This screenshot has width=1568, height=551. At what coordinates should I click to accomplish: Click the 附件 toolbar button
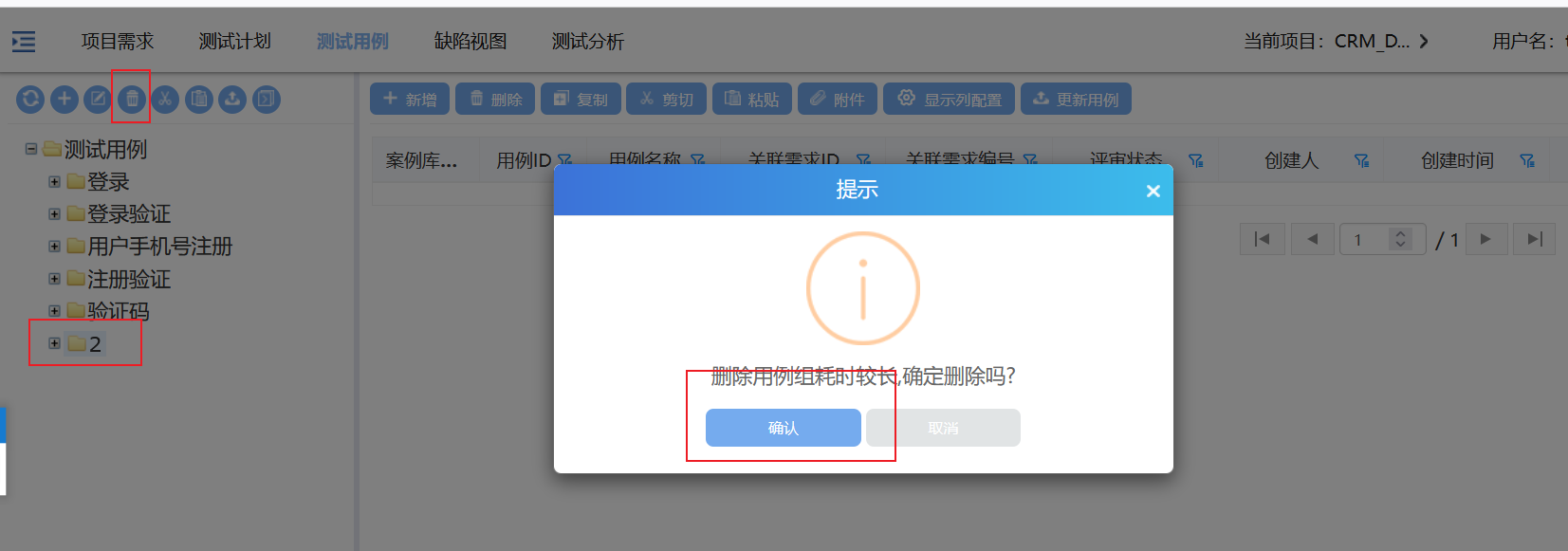click(838, 99)
